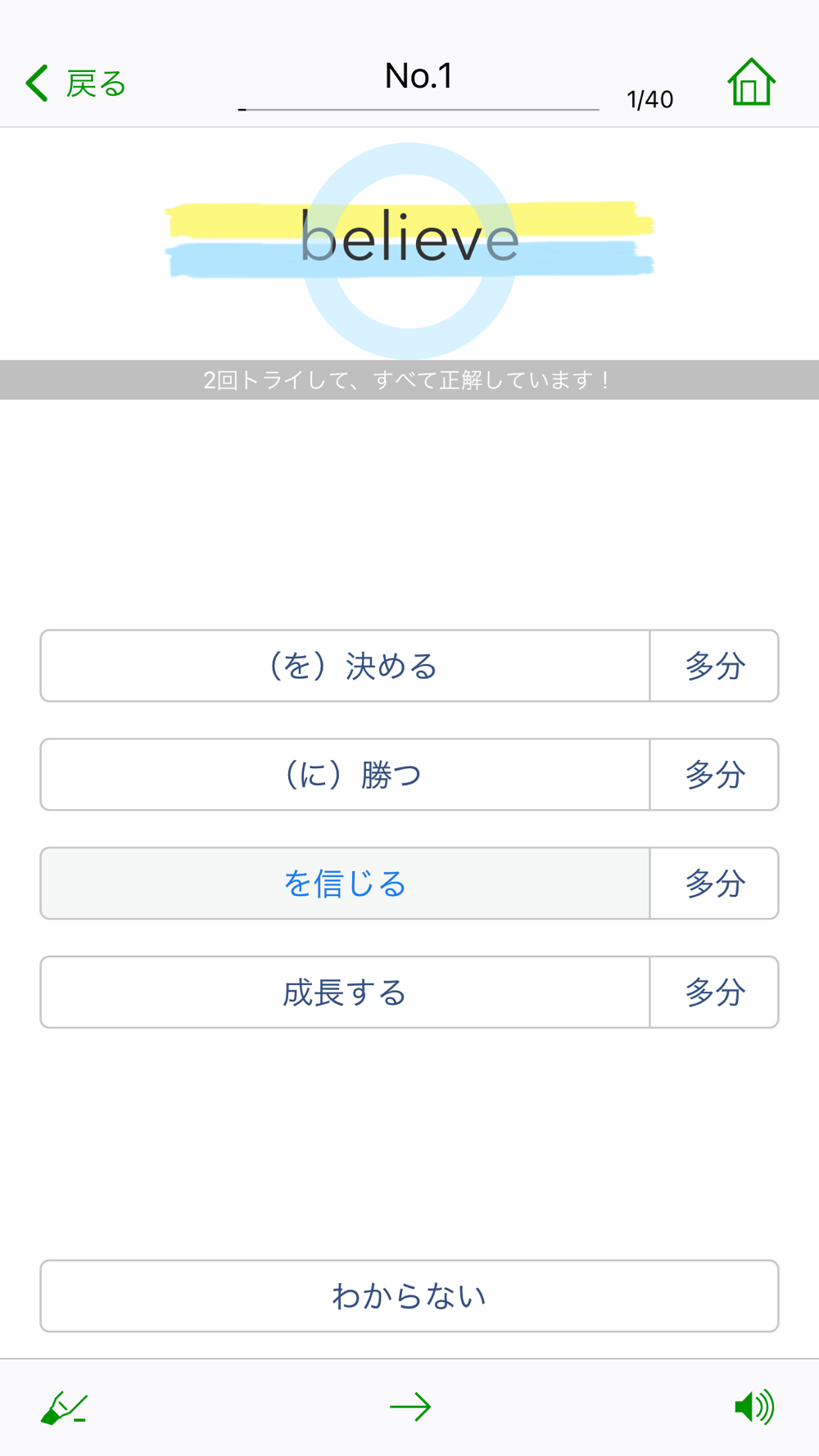Choose the answer (に)勝つ
The width and height of the screenshot is (819, 1456).
click(345, 775)
